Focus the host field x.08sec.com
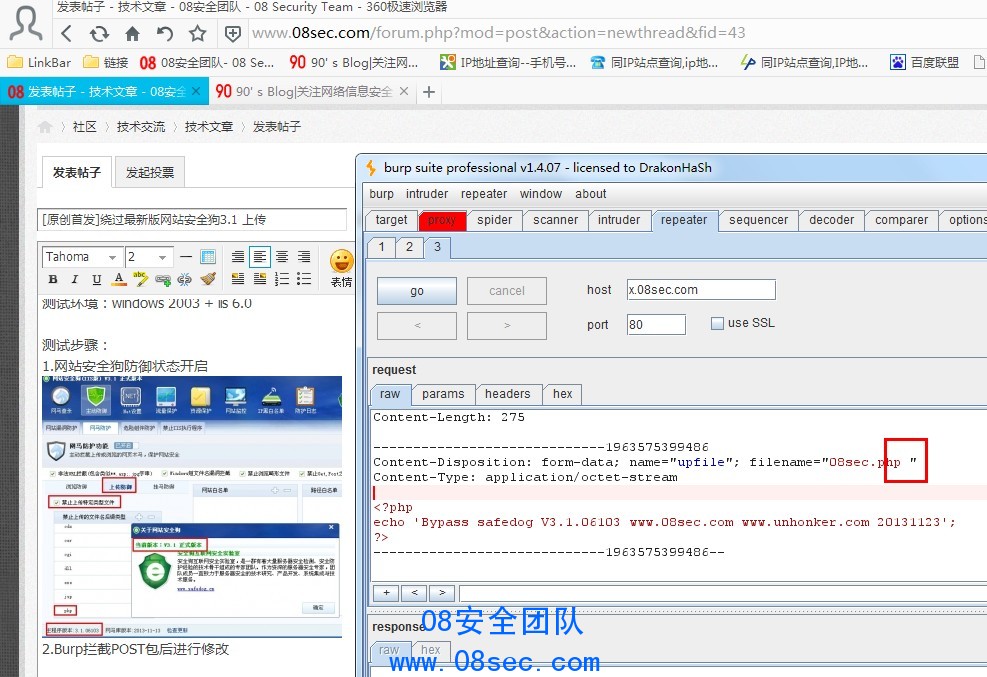Screen dimensions: 987x677 701,290
